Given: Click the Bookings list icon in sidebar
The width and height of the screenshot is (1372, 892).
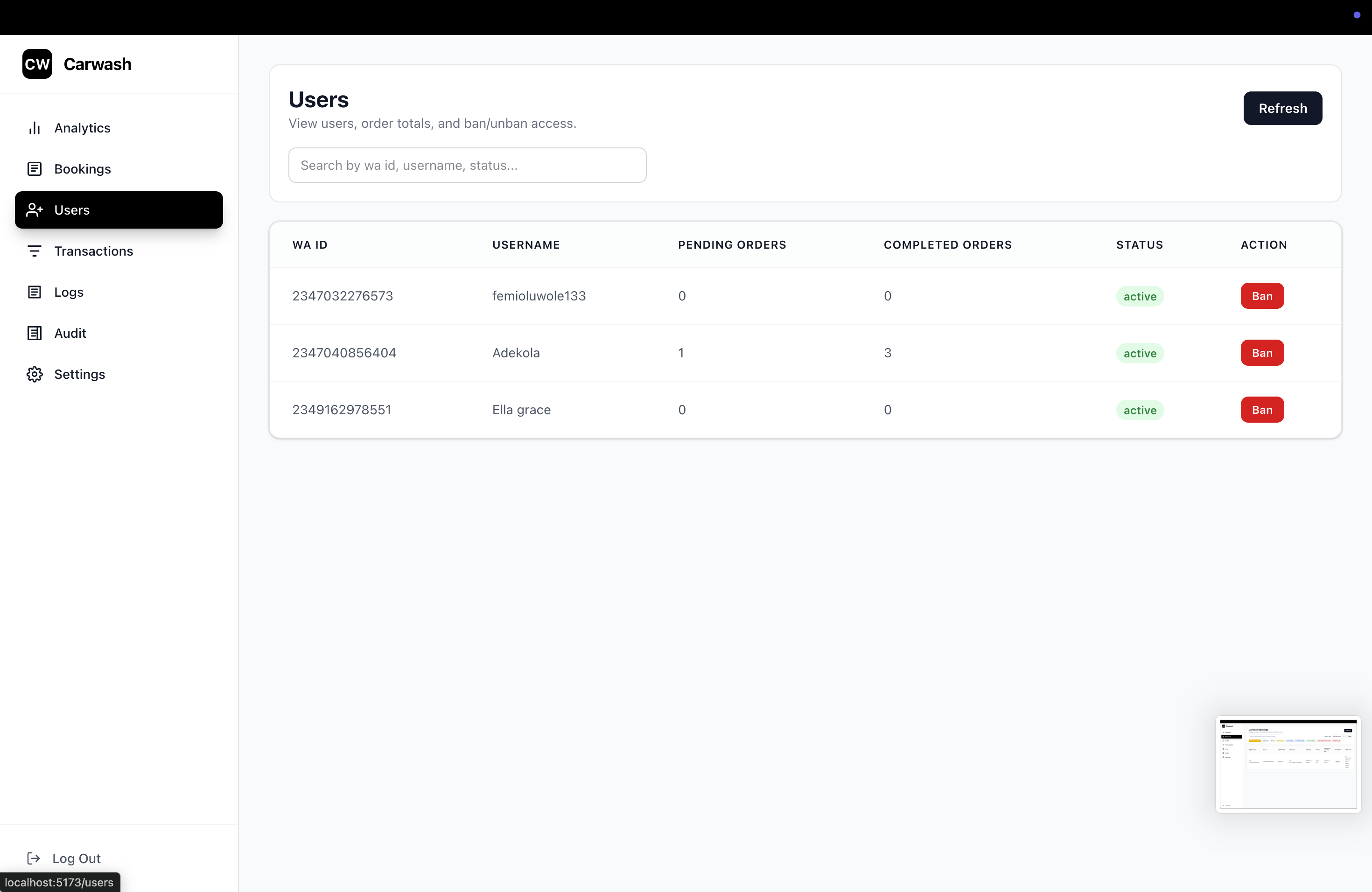Looking at the screenshot, I should [35, 169].
